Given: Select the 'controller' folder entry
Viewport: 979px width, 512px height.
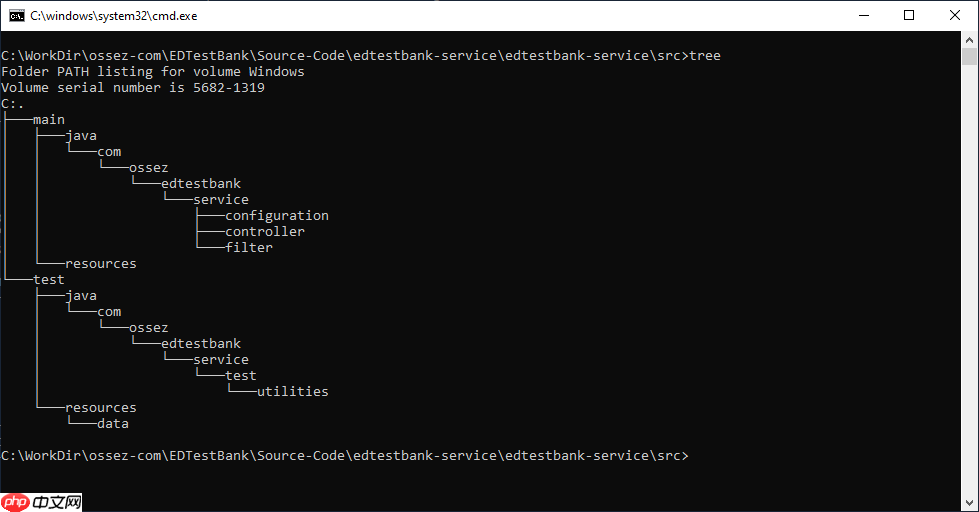Looking at the screenshot, I should pyautogui.click(x=265, y=232).
